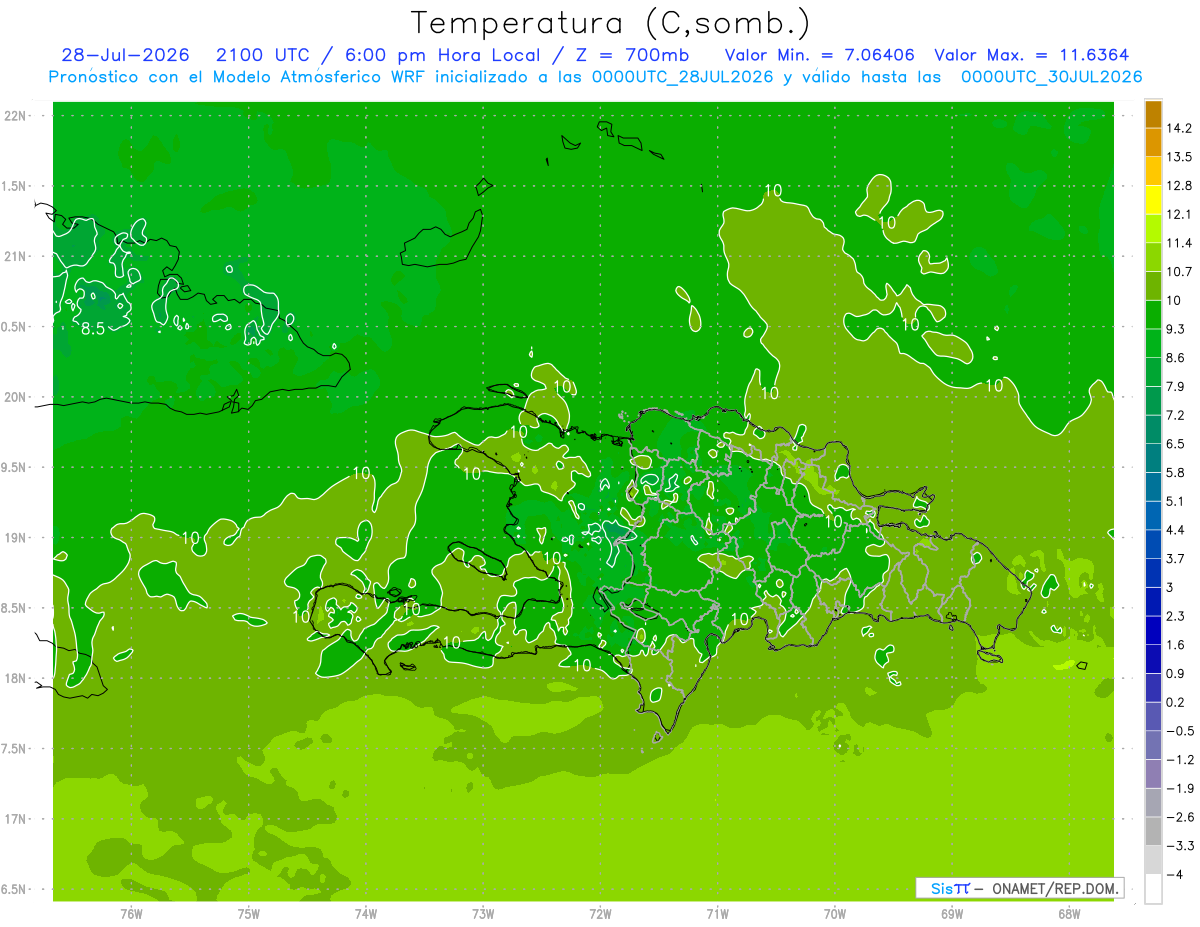Click the "20N" latitude axis label

click(14, 397)
